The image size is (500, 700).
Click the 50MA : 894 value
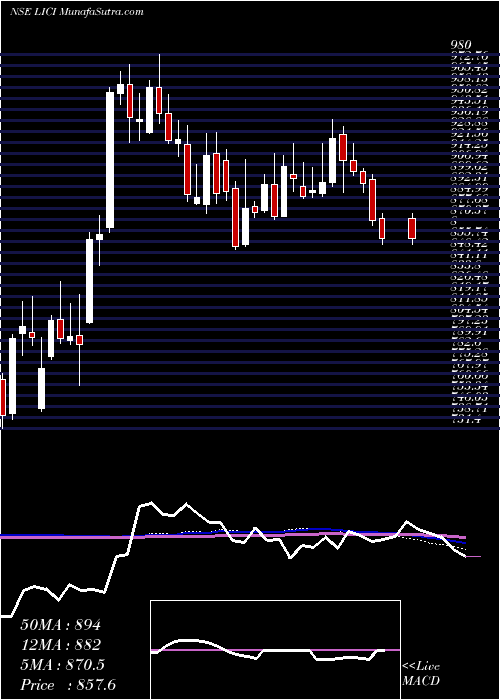click(60, 625)
